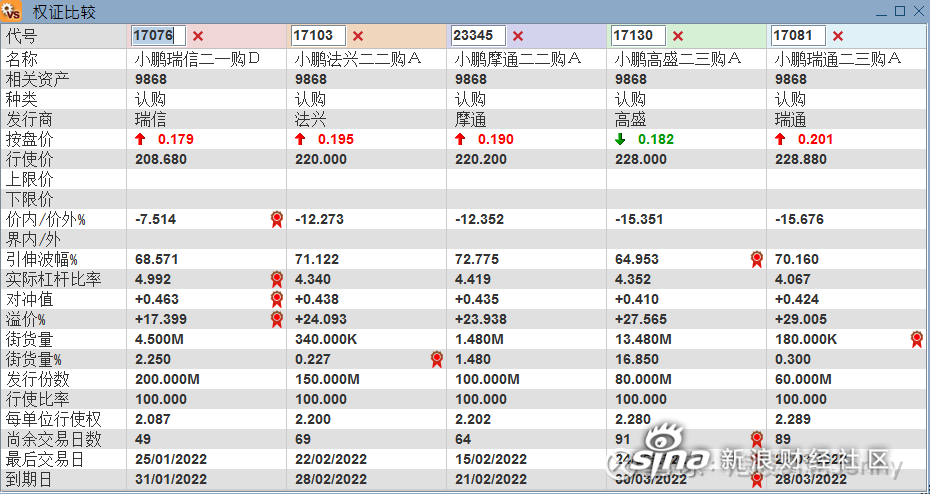Click last trading date 15/02/2022

tap(491, 460)
